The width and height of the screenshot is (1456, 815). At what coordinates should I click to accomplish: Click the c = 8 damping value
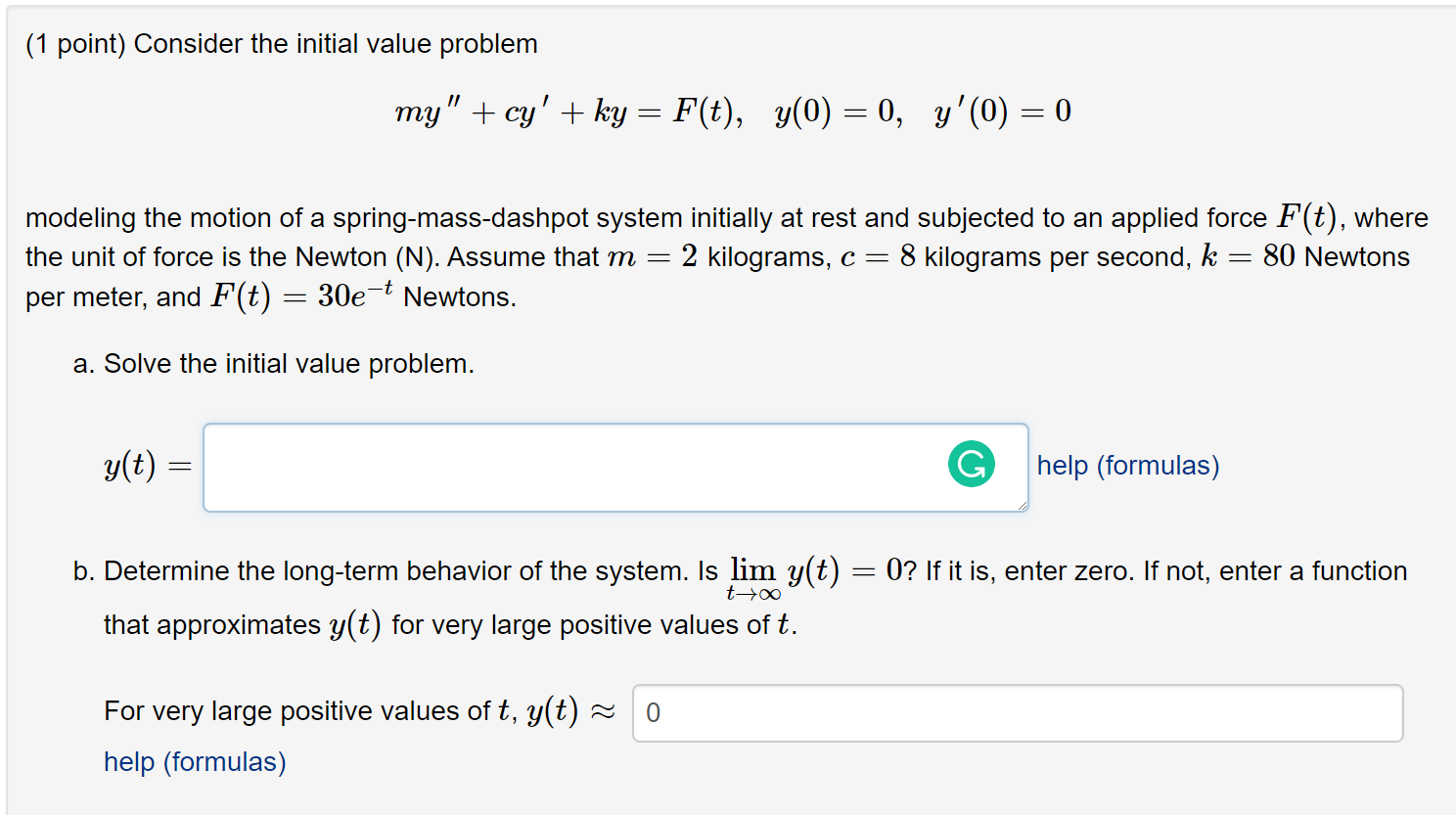pyautogui.click(x=878, y=257)
